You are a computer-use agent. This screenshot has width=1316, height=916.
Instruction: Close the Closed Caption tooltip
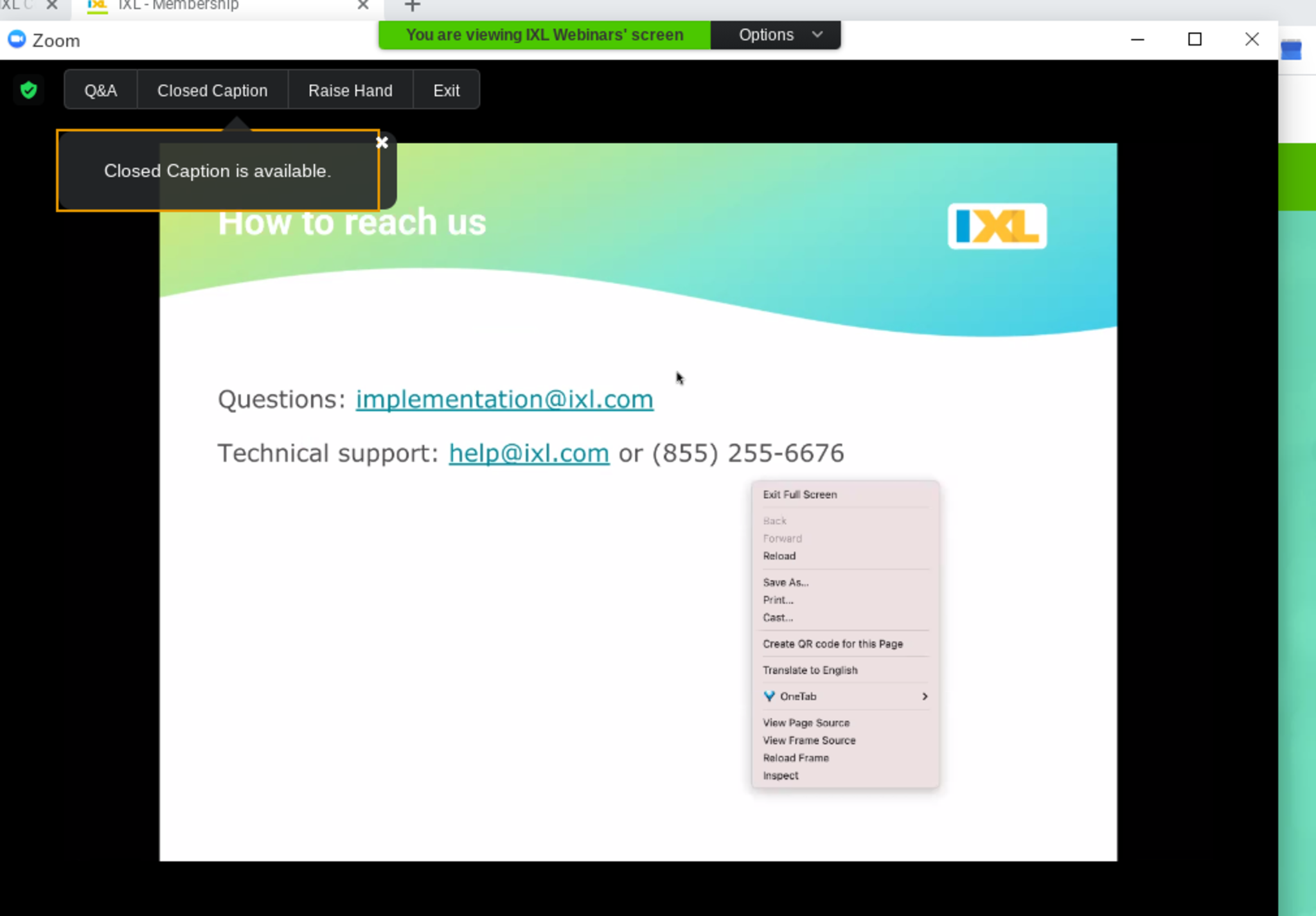(382, 143)
